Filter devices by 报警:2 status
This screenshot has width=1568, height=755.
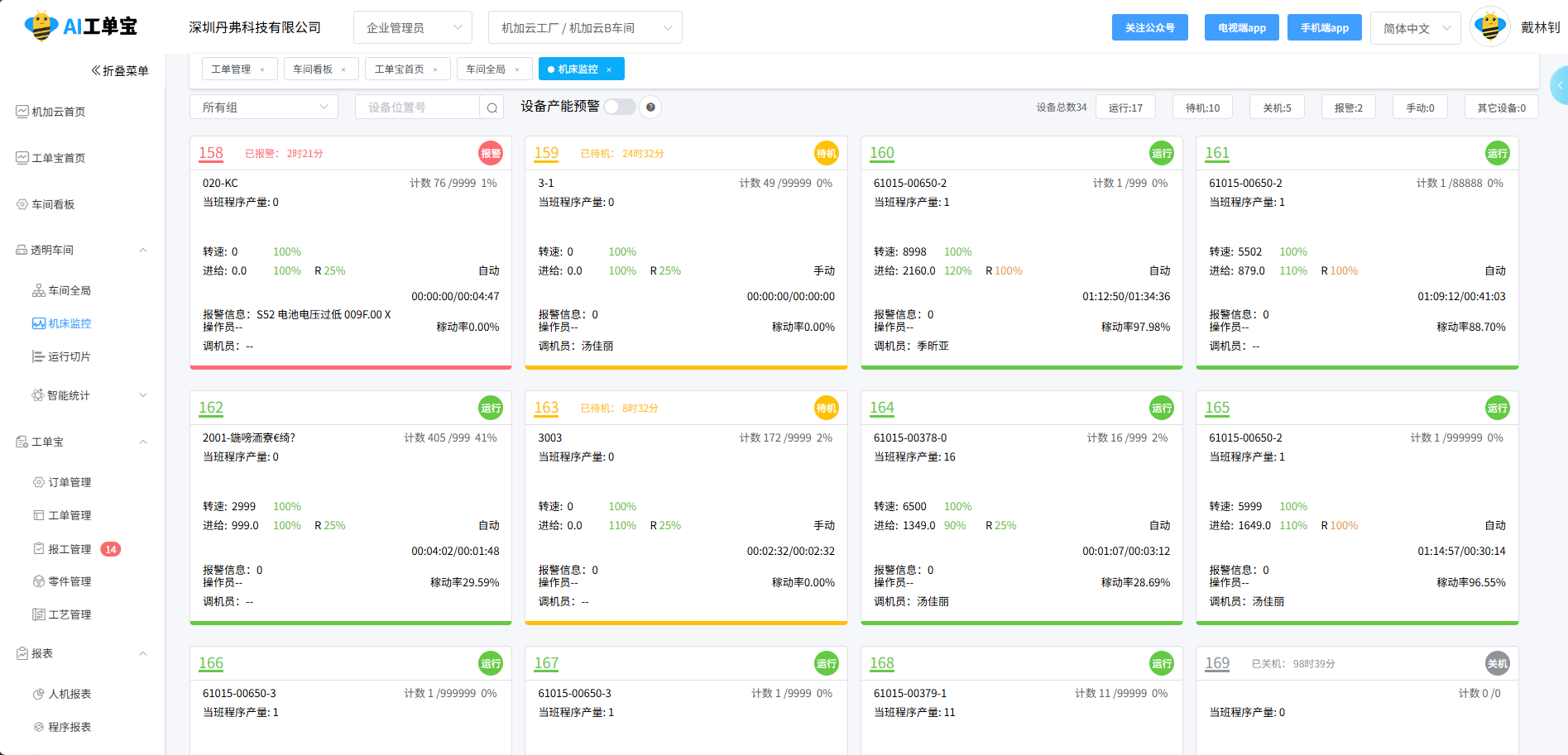(1348, 107)
